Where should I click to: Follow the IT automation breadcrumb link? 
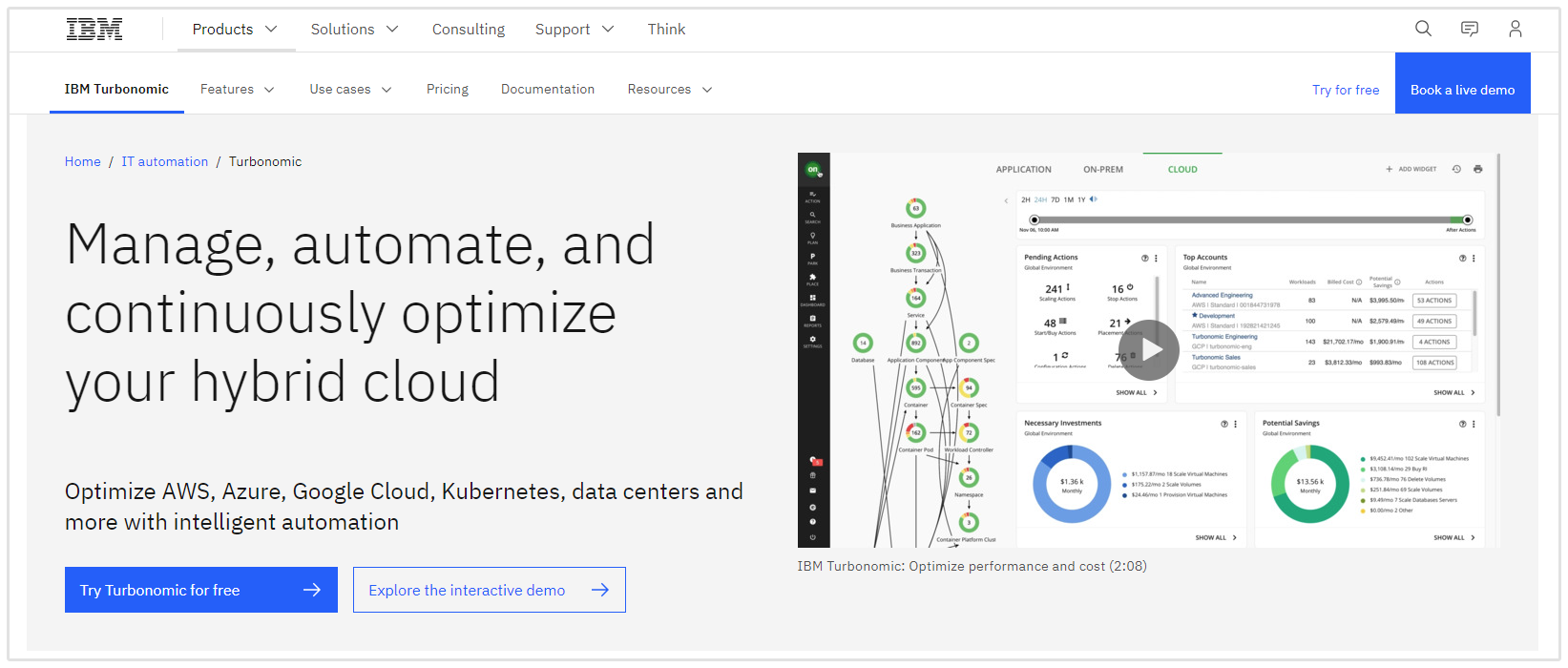[164, 161]
